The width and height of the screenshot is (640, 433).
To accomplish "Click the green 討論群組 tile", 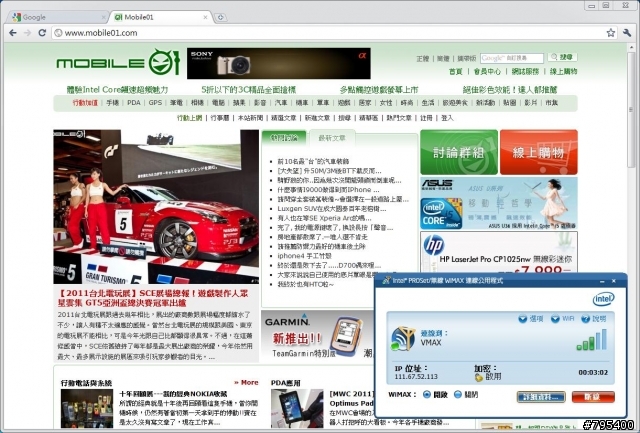I will pyautogui.click(x=459, y=152).
